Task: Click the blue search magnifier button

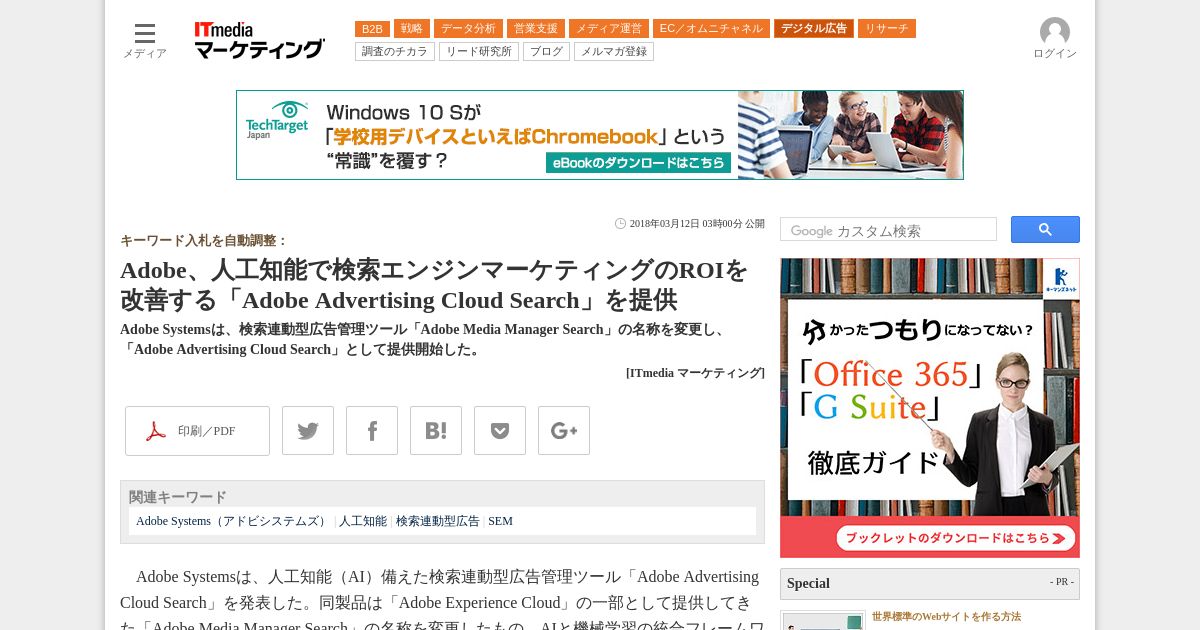Action: (x=1045, y=229)
